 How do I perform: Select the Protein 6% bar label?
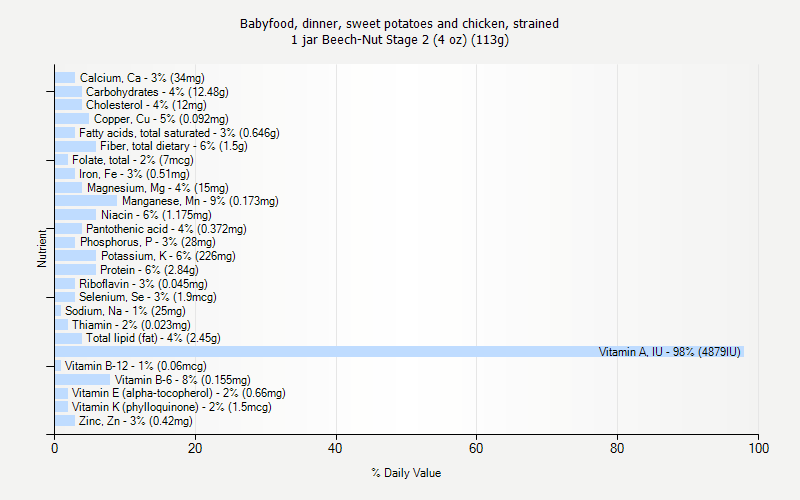click(x=149, y=270)
